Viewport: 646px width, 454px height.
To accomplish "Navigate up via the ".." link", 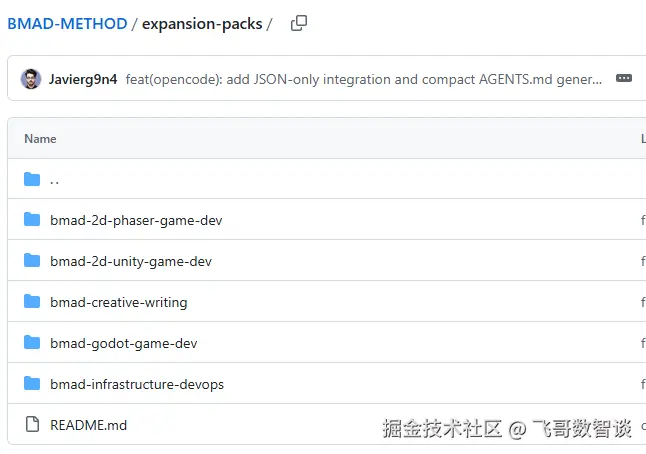I will click(54, 181).
